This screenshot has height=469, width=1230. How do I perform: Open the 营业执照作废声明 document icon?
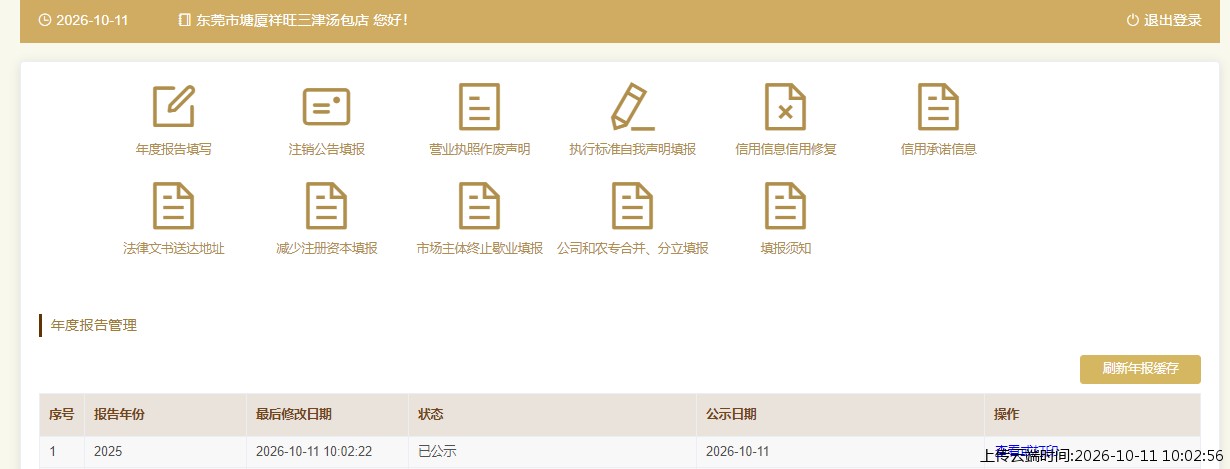479,106
